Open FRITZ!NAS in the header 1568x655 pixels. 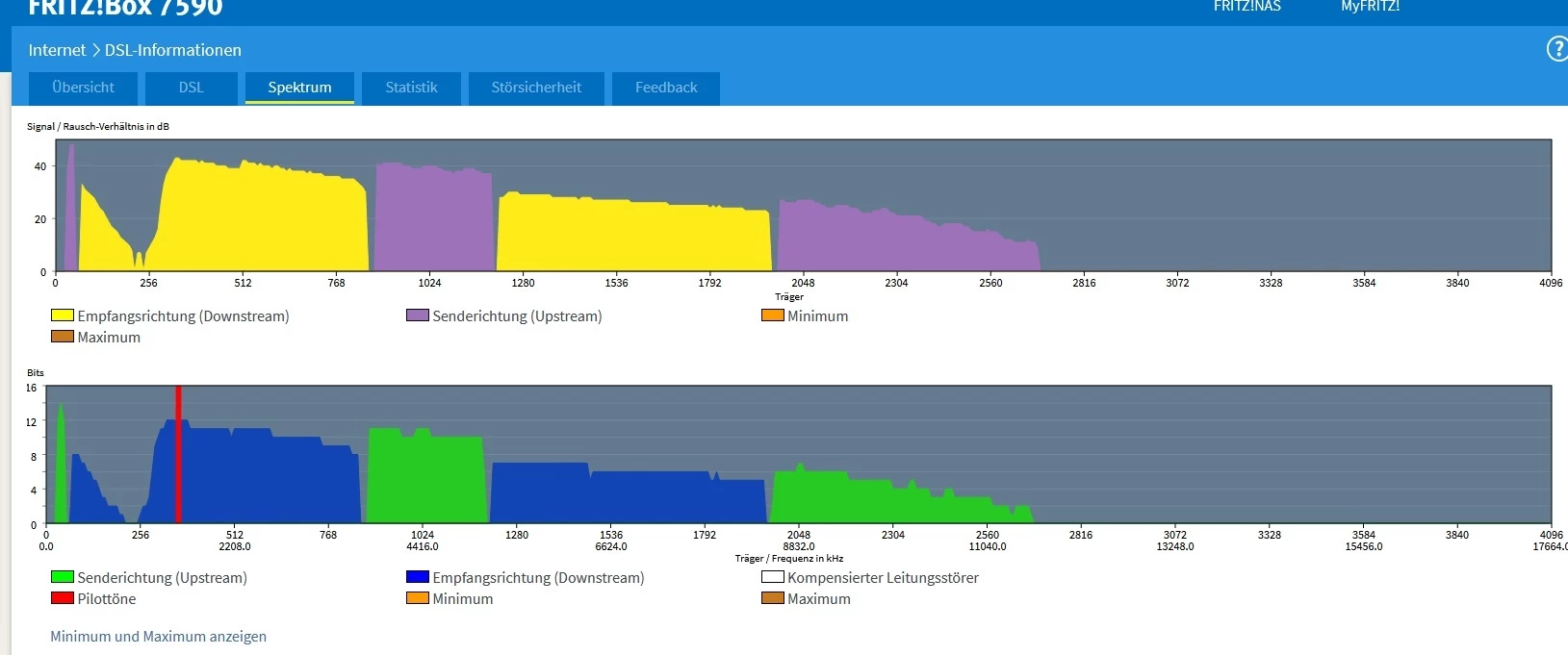[1247, 6]
